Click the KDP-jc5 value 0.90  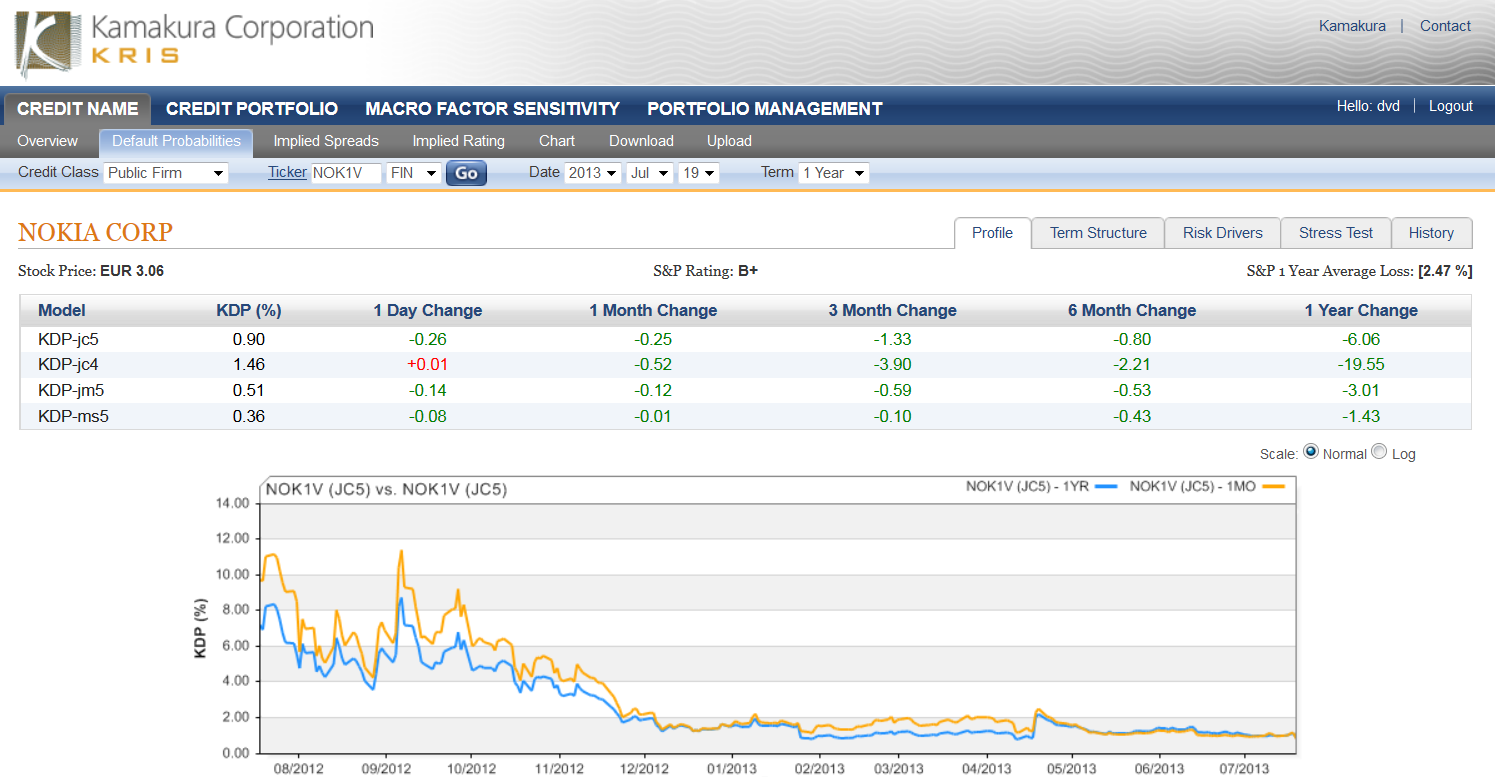coord(249,339)
